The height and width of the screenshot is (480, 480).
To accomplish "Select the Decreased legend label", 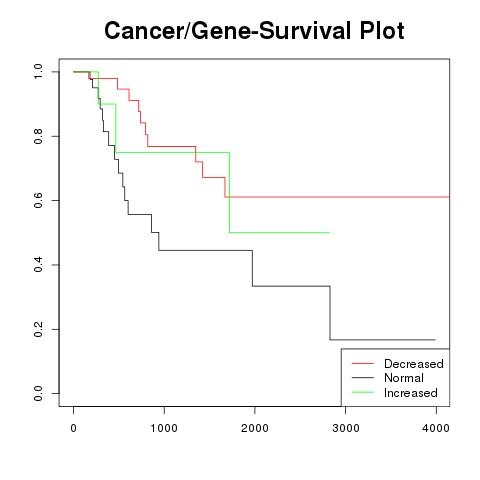I will click(414, 364).
